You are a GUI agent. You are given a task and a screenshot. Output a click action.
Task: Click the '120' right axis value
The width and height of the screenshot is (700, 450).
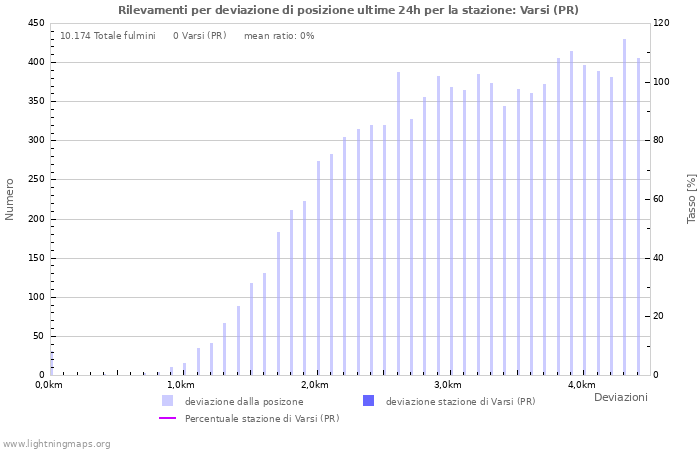661,23
